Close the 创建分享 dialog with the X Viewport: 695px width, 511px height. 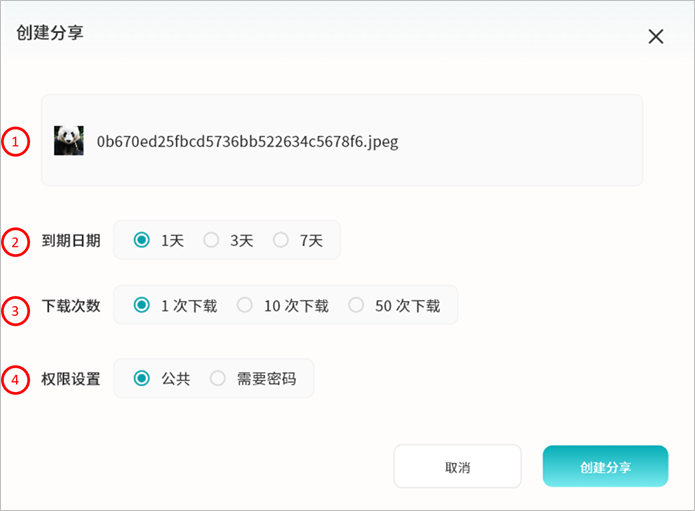656,37
